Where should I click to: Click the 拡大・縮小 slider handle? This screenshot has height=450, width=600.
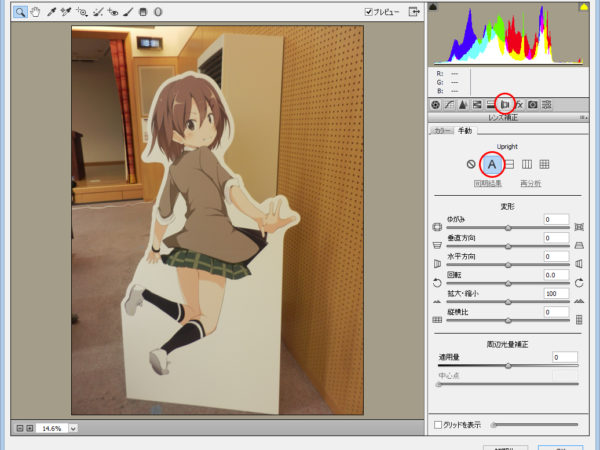(x=508, y=302)
